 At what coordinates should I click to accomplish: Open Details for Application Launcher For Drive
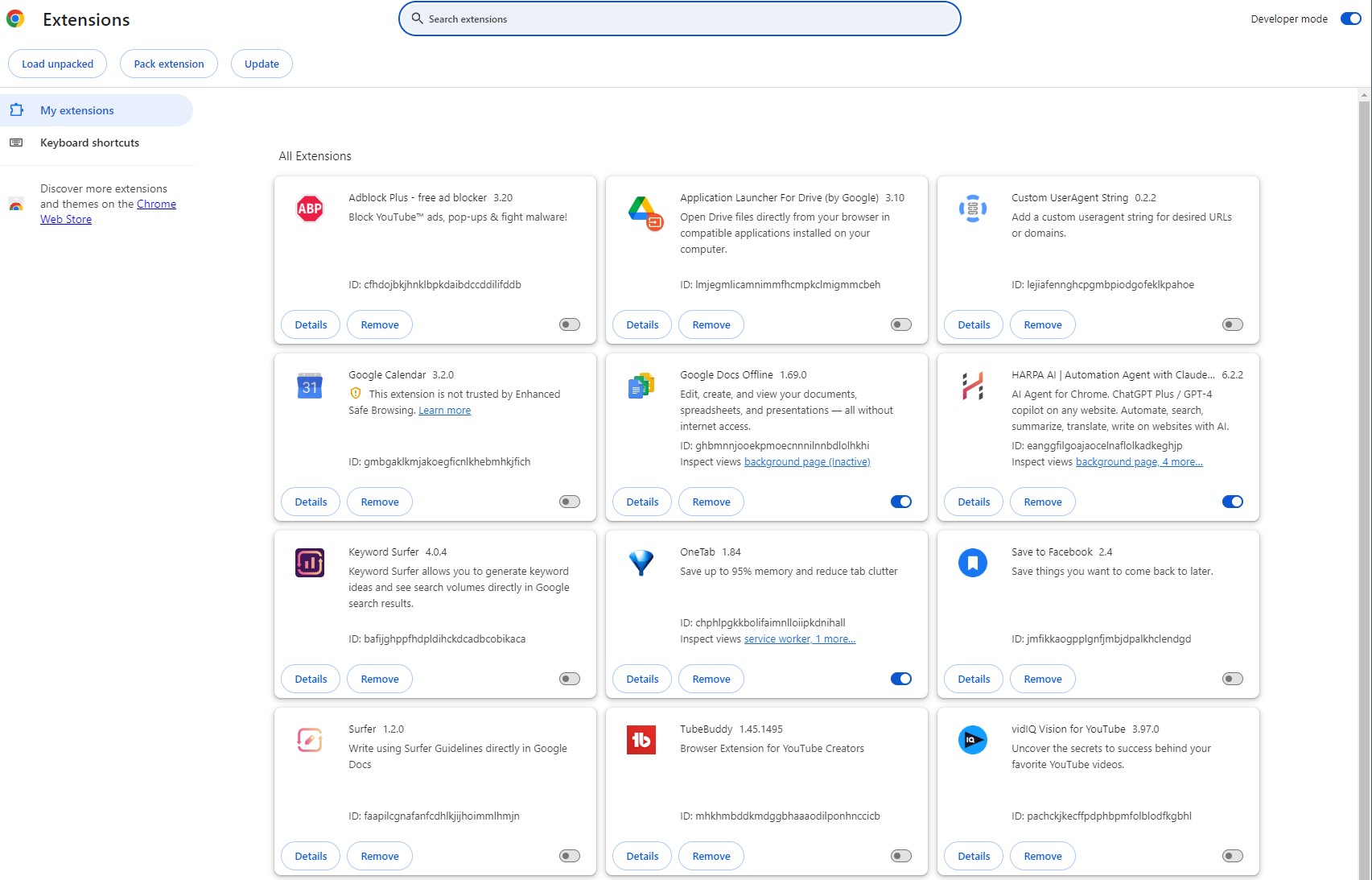click(642, 324)
